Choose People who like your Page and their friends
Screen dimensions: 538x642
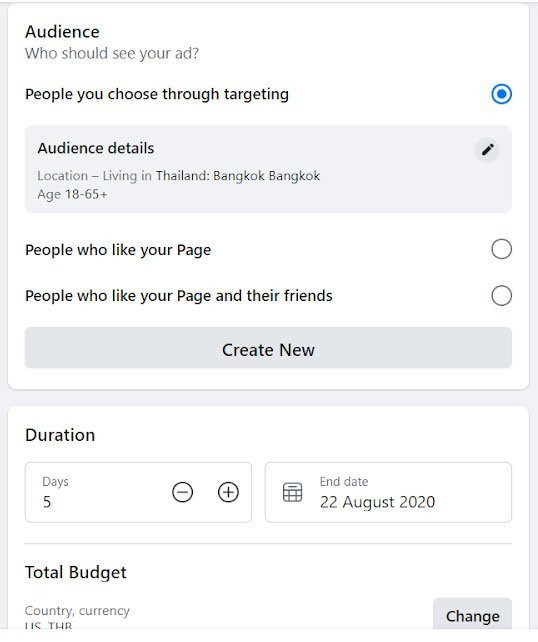pyautogui.click(x=501, y=296)
